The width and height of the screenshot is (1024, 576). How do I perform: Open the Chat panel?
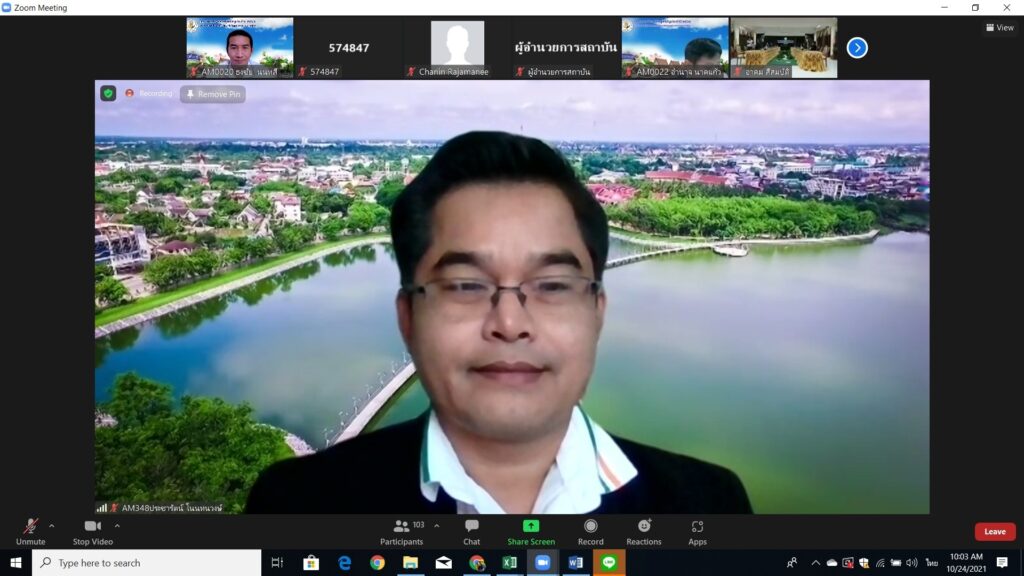coord(472,532)
